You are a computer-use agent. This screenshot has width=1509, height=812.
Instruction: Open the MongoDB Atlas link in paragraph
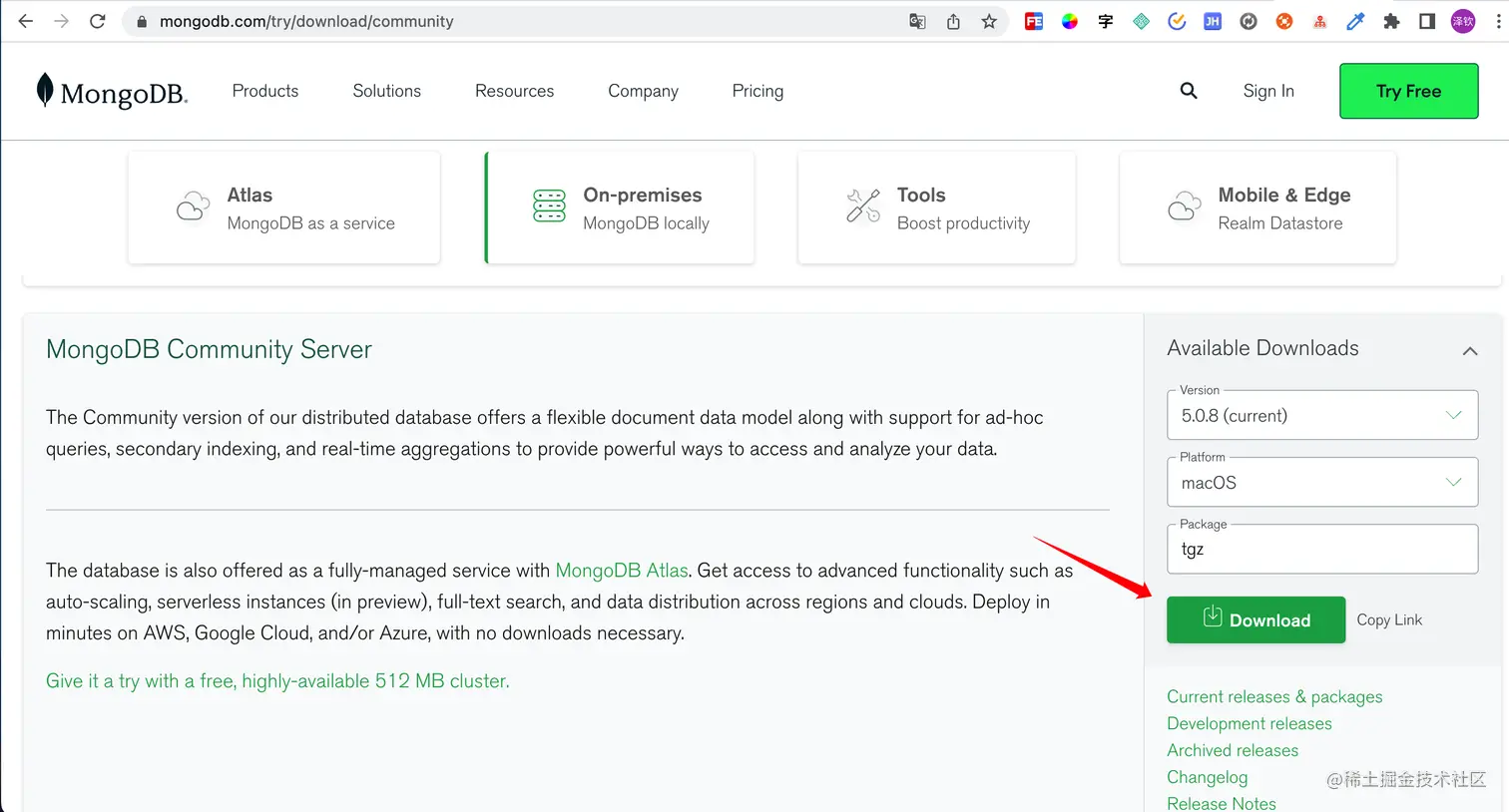622,571
